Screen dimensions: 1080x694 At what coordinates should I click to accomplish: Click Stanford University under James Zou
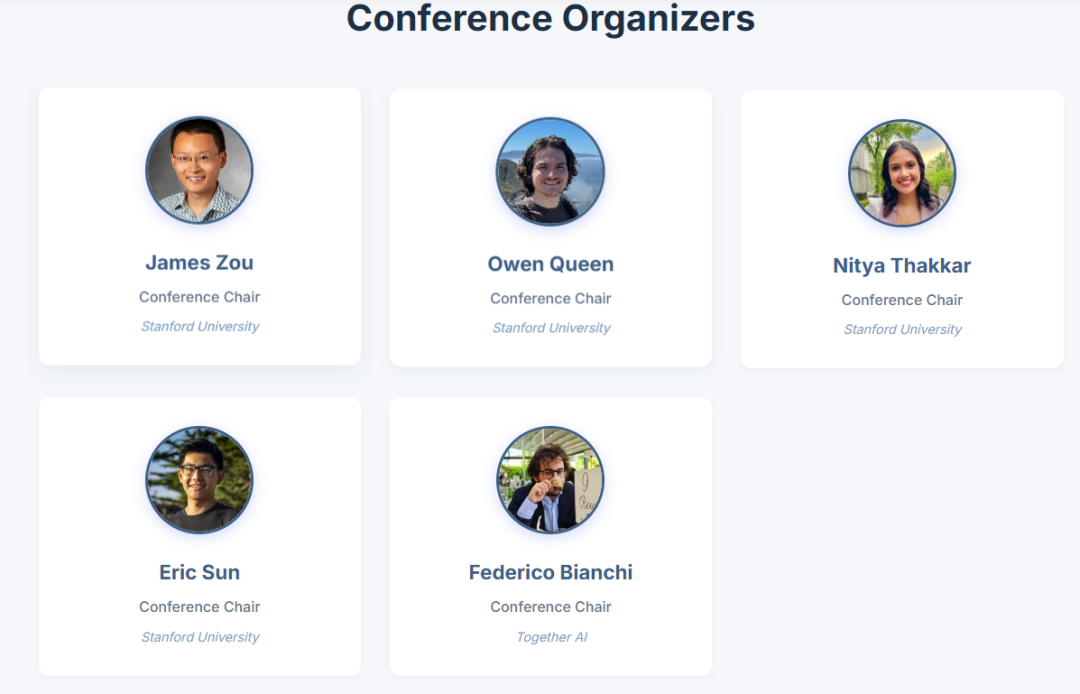pyautogui.click(x=200, y=327)
